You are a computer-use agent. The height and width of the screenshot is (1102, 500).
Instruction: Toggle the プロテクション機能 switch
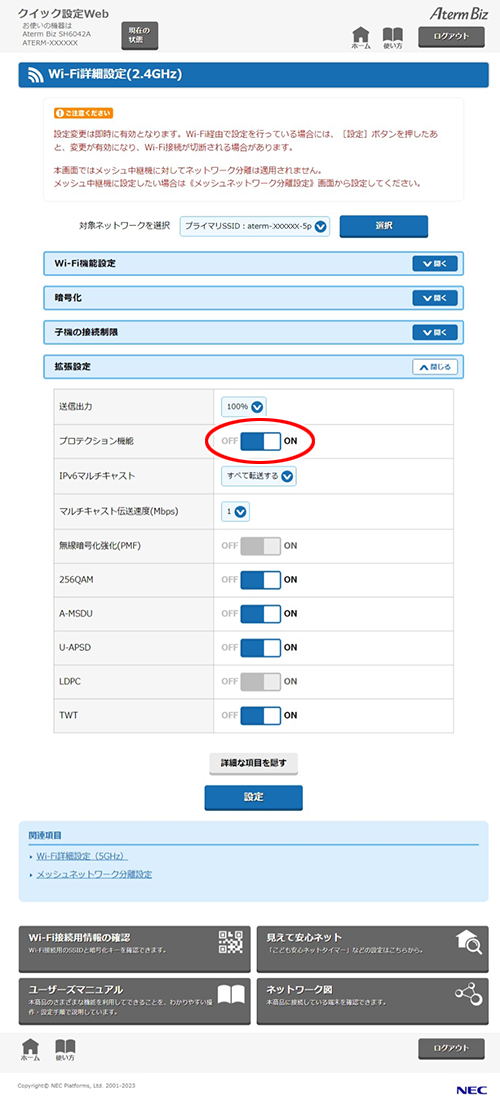[x=260, y=441]
